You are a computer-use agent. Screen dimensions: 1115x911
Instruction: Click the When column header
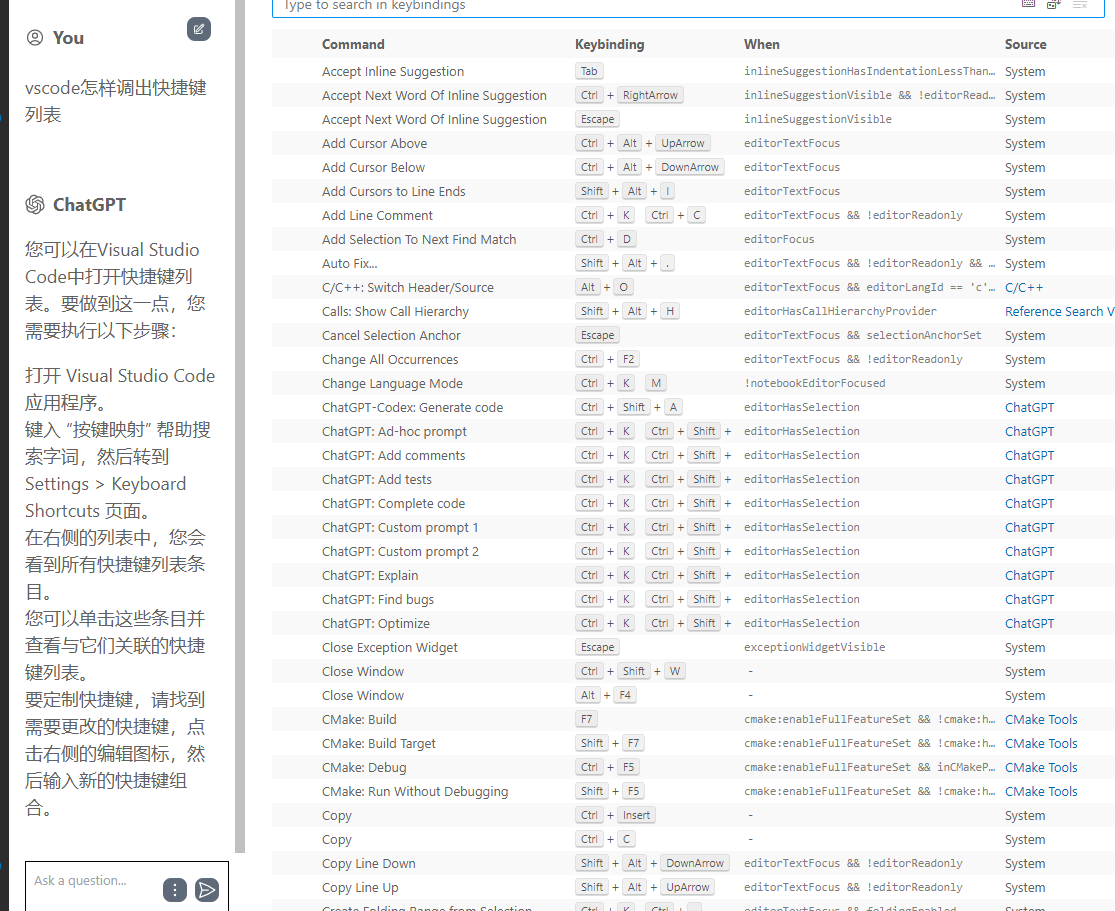pos(762,44)
